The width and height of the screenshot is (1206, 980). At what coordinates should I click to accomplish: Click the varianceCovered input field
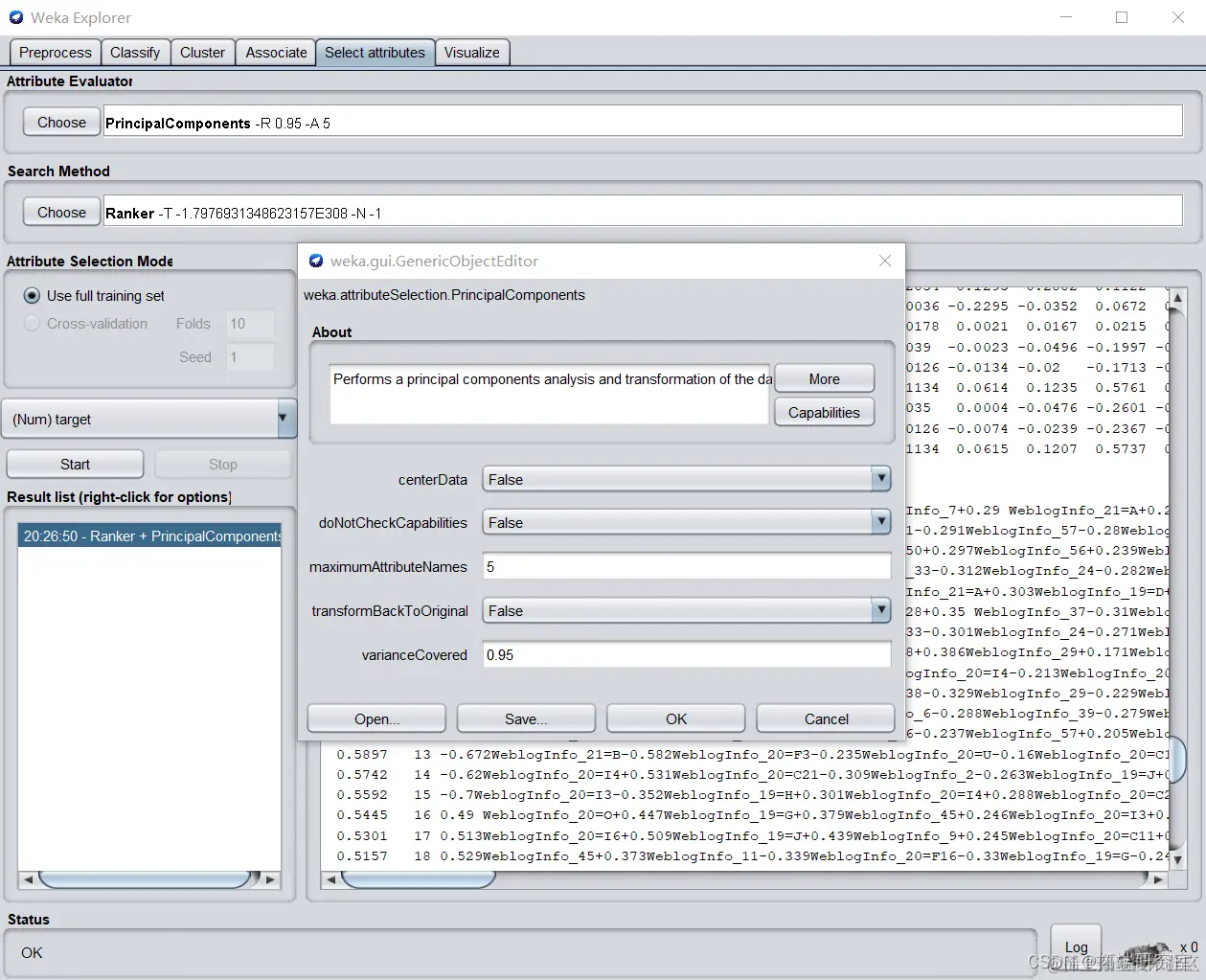click(687, 654)
